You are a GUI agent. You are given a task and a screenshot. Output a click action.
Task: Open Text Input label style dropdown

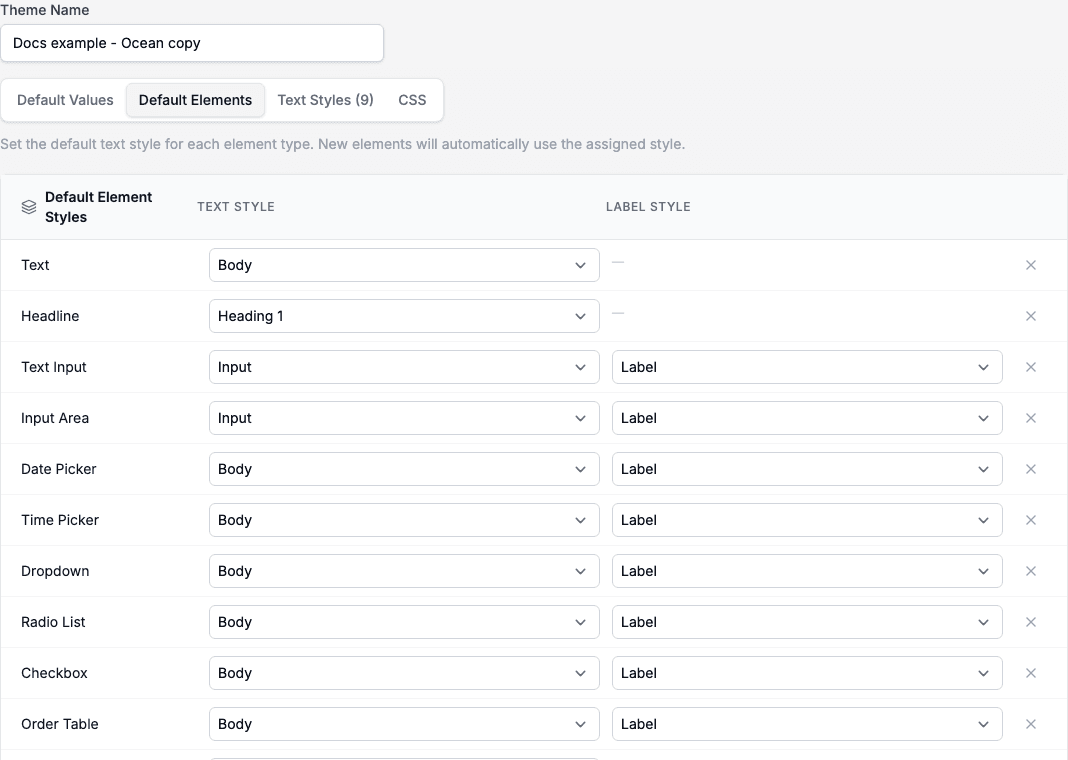pos(807,367)
